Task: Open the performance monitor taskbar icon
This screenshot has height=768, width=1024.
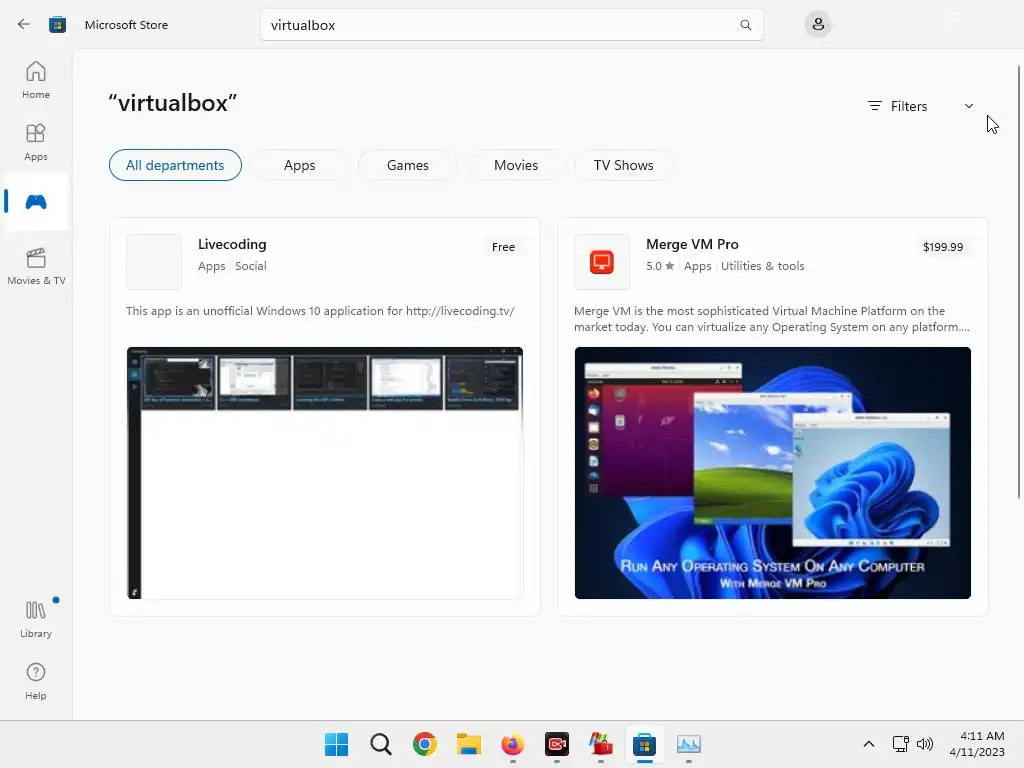Action: pyautogui.click(x=688, y=744)
